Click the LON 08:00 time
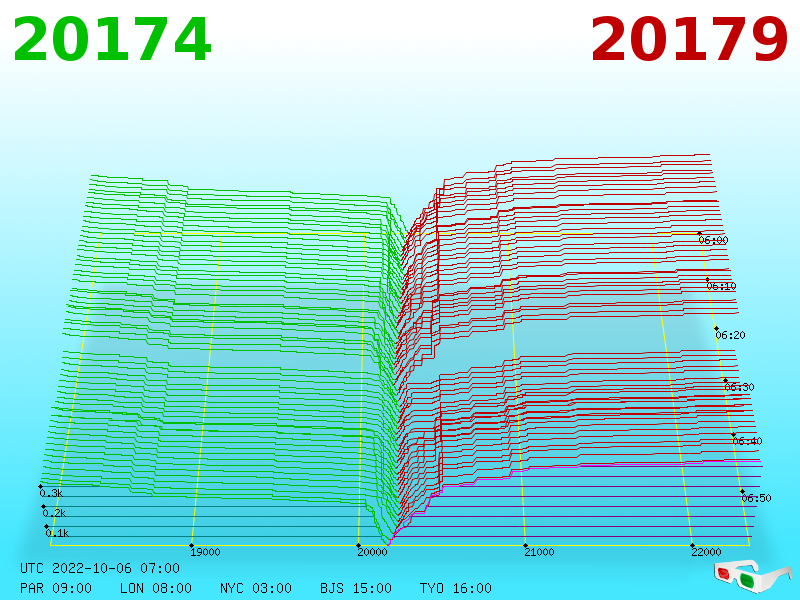The image size is (800, 600). (x=156, y=588)
